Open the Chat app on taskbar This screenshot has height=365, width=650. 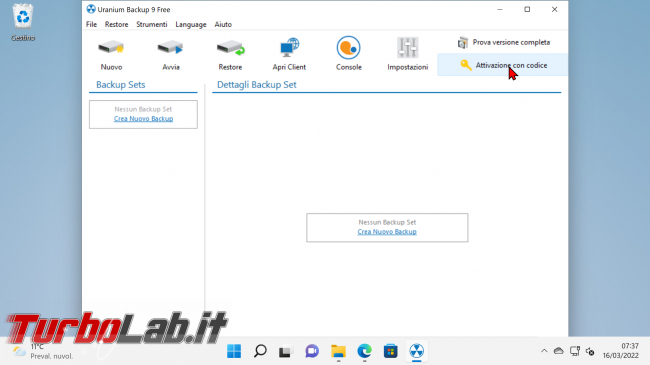click(312, 351)
